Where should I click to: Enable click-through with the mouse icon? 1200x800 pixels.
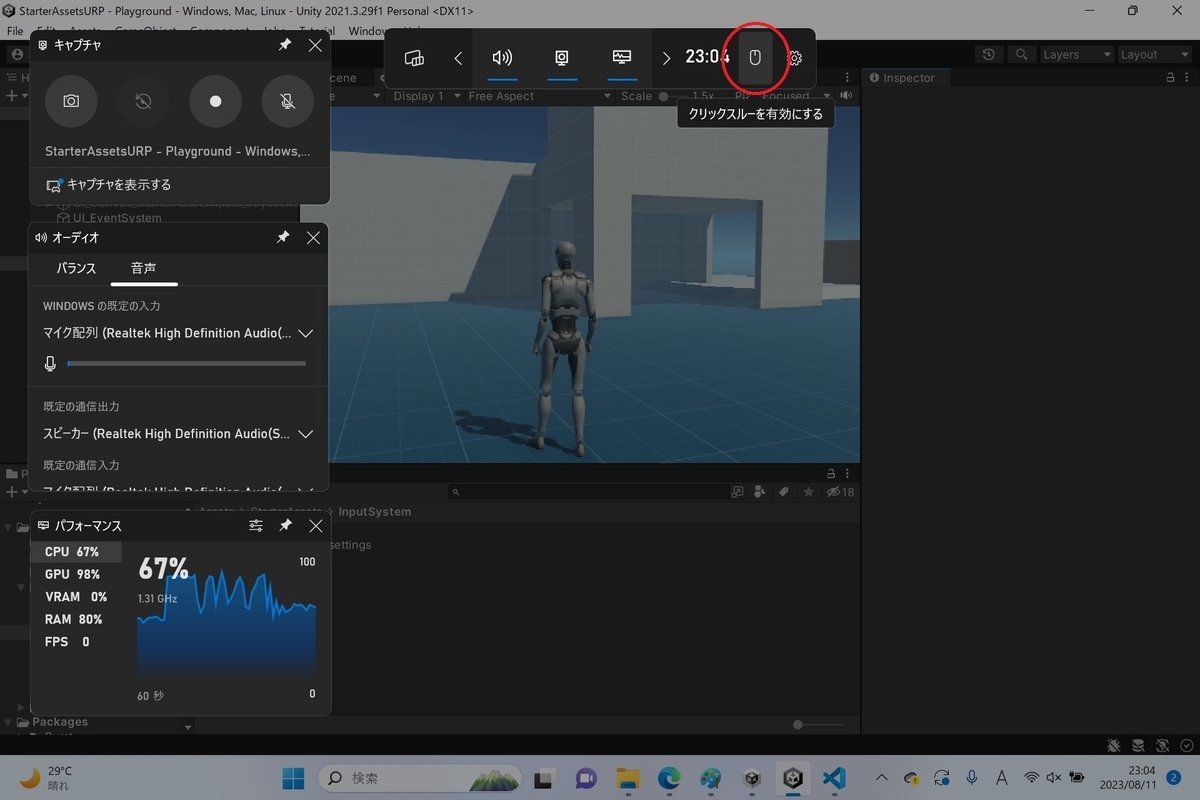pyautogui.click(x=755, y=58)
